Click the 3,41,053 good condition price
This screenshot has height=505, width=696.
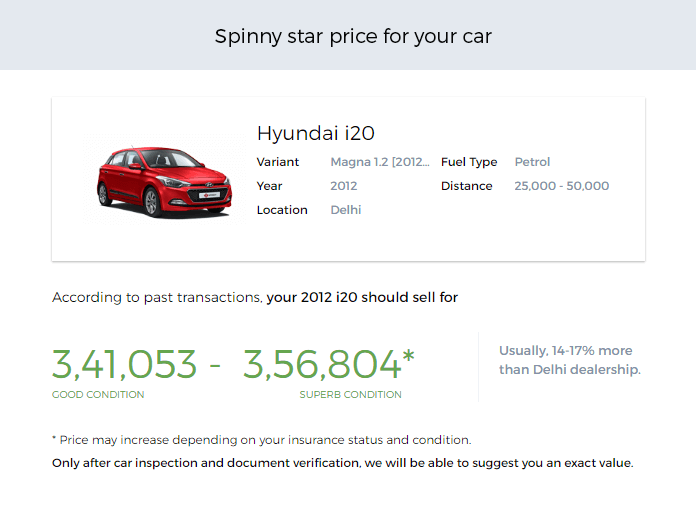[125, 365]
